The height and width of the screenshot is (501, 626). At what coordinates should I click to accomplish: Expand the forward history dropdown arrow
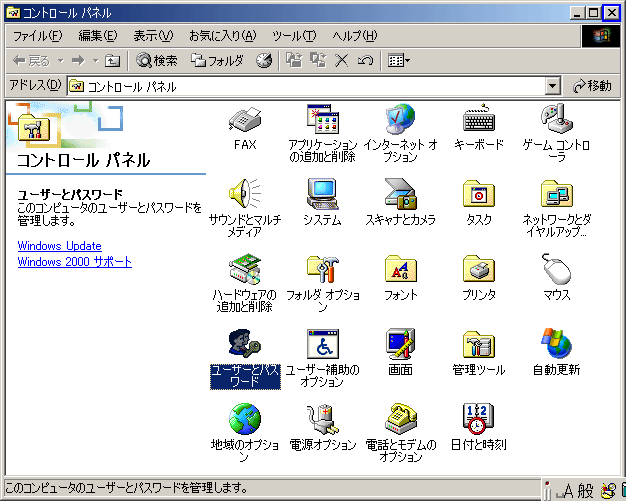95,61
